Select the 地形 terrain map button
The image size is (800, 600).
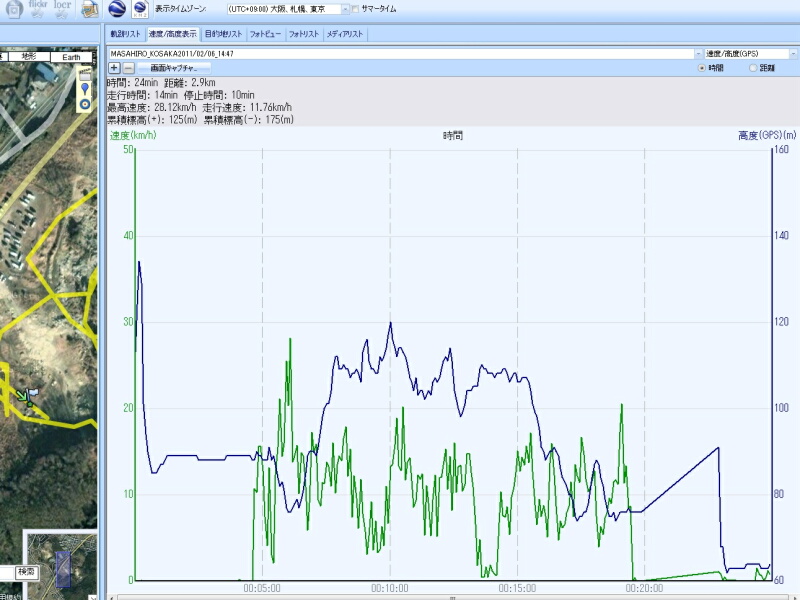pos(29,57)
